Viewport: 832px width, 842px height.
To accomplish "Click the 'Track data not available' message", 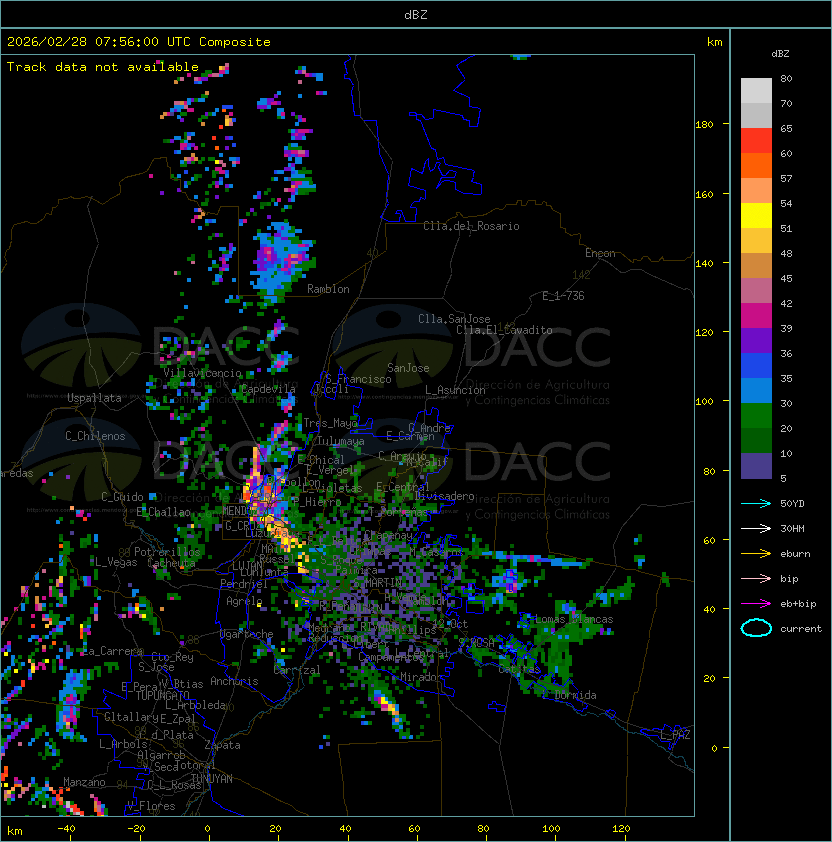I will pos(103,67).
